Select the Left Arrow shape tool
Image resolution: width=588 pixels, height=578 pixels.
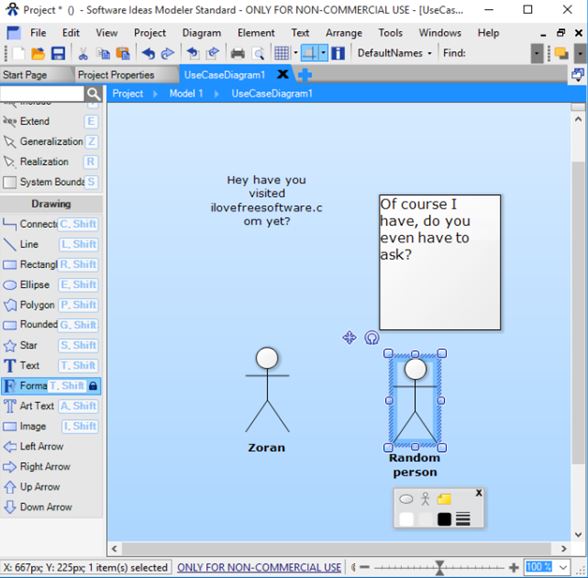[x=50, y=447]
